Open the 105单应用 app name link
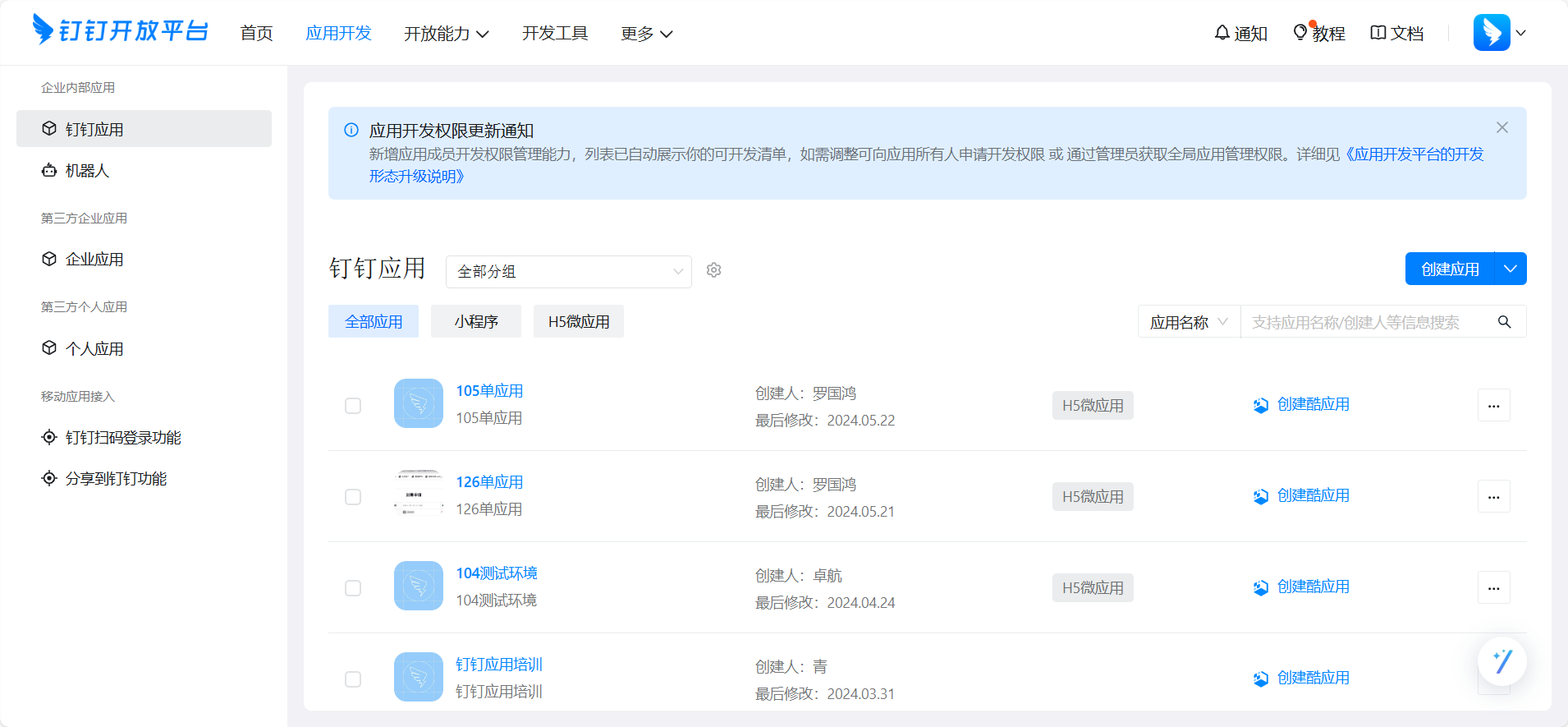 pyautogui.click(x=489, y=391)
